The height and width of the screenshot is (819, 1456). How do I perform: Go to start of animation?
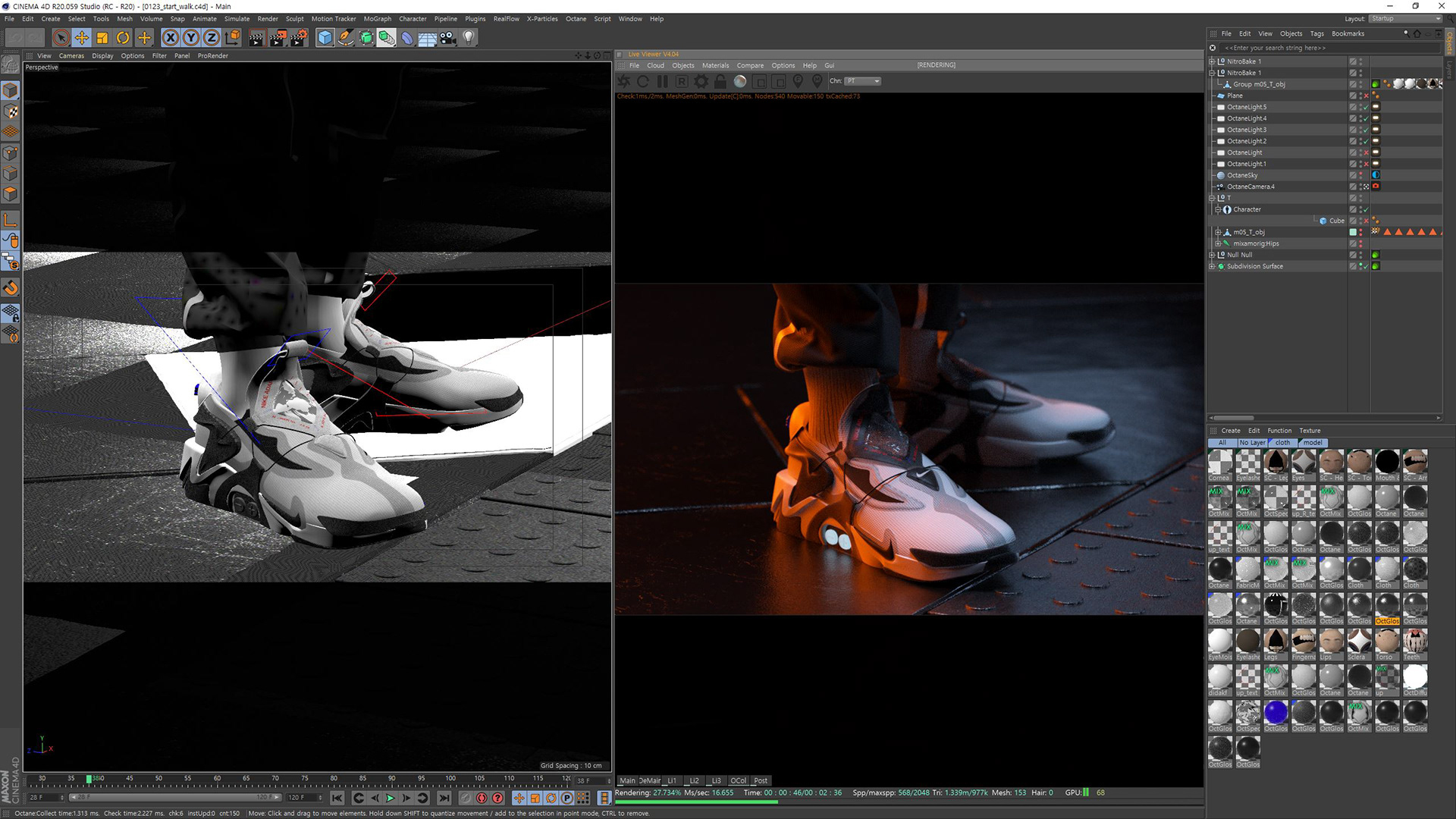click(337, 798)
